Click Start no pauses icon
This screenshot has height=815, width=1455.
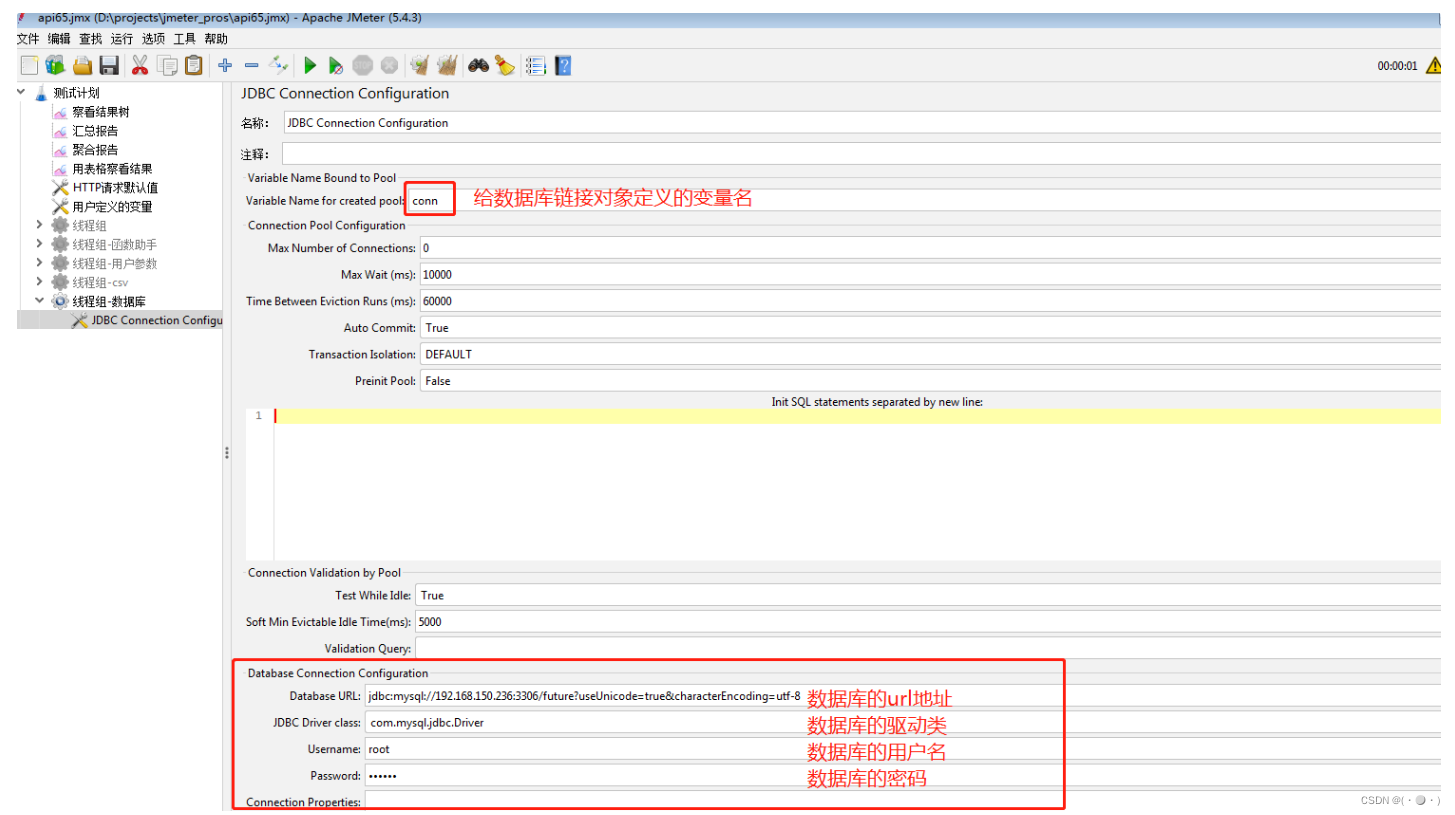[336, 66]
